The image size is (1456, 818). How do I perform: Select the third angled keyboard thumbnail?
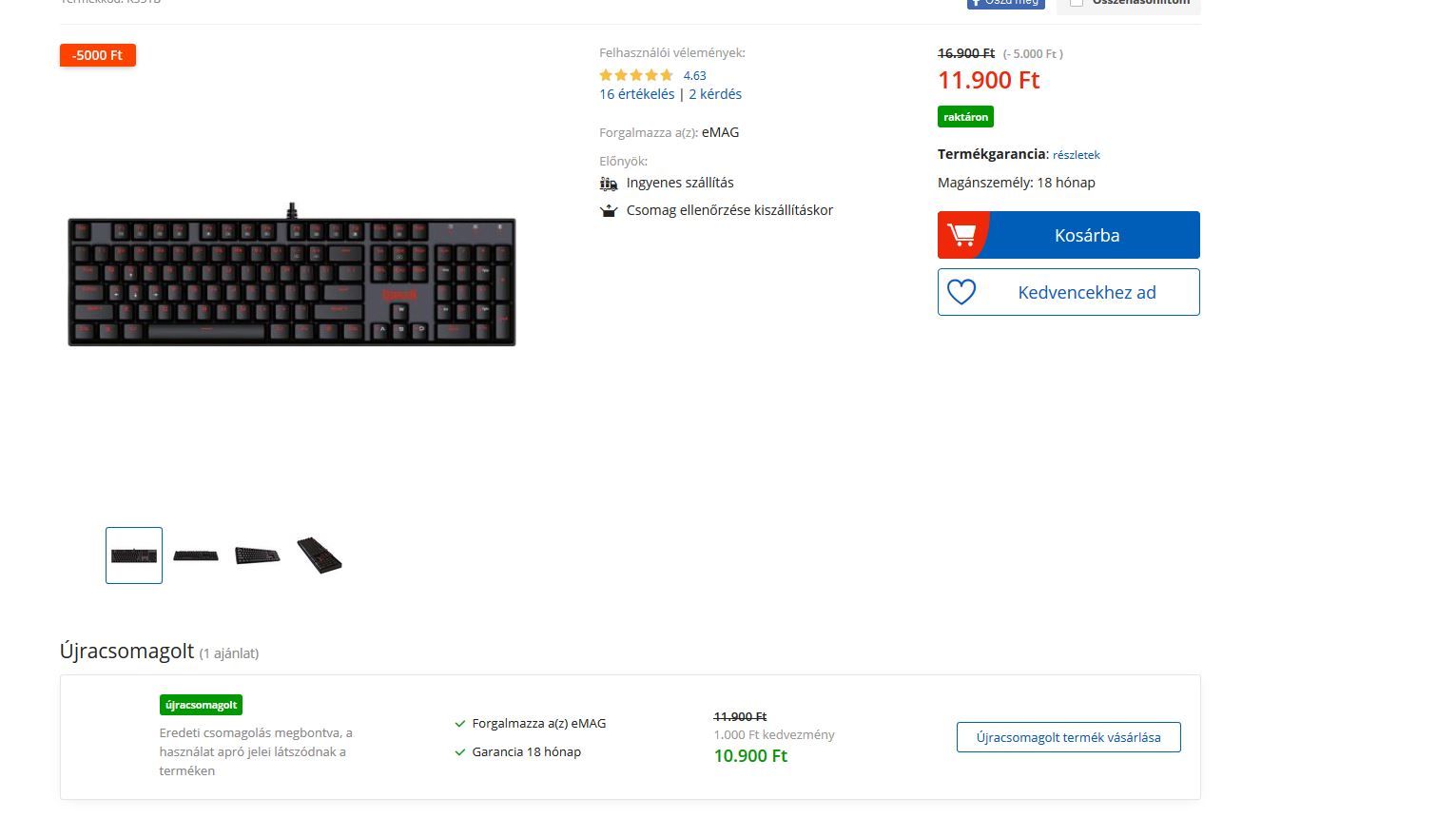tap(258, 555)
